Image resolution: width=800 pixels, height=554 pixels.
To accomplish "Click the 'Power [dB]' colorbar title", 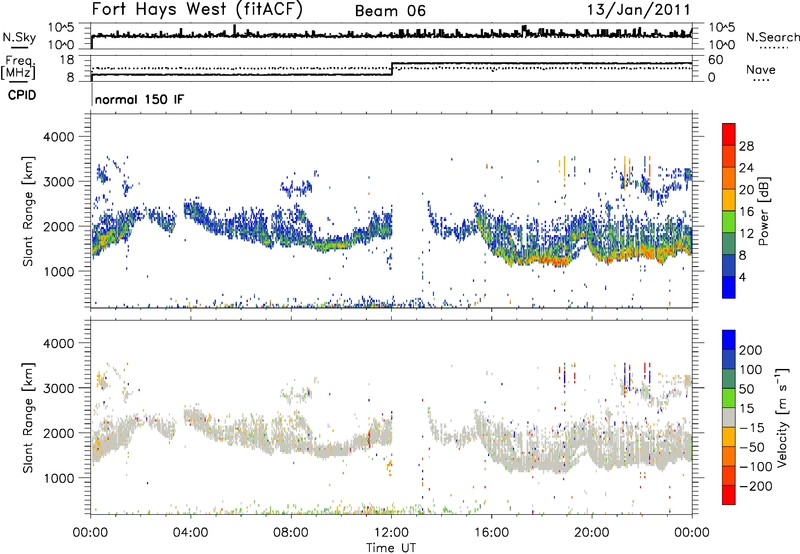I will pyautogui.click(x=764, y=211).
